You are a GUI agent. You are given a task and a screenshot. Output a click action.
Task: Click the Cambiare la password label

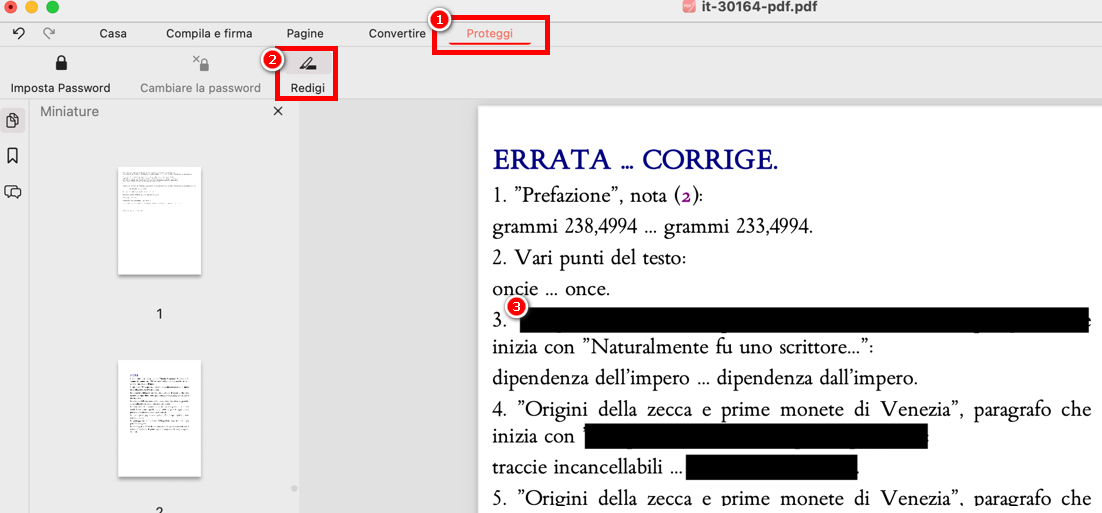(200, 89)
